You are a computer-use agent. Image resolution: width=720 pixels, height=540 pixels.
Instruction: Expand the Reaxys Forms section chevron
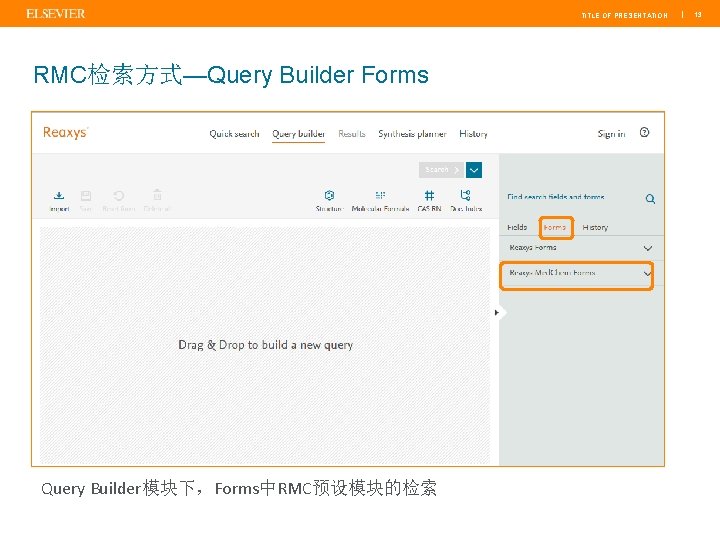tap(648, 248)
